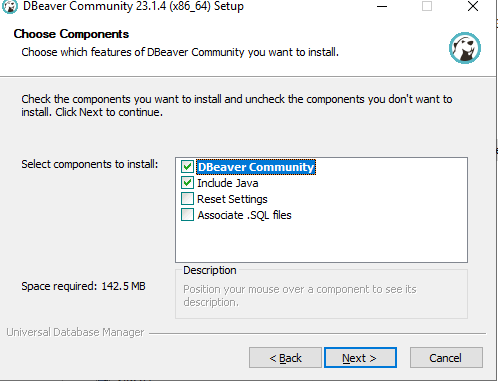Click the disabled maximize button
This screenshot has height=381, width=498.
pos(427,6)
